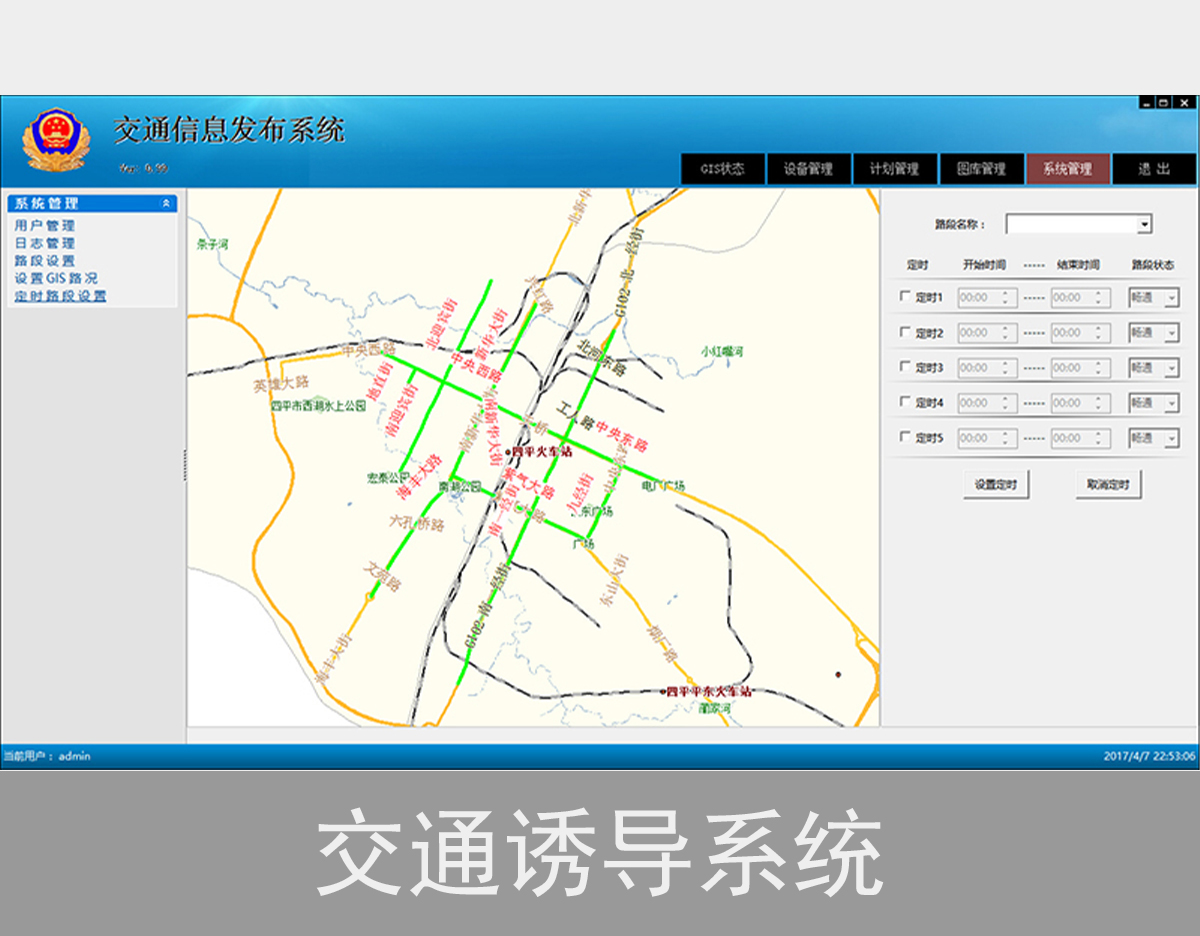Enable the 定时1 checkbox
The image size is (1200, 936).
point(905,297)
